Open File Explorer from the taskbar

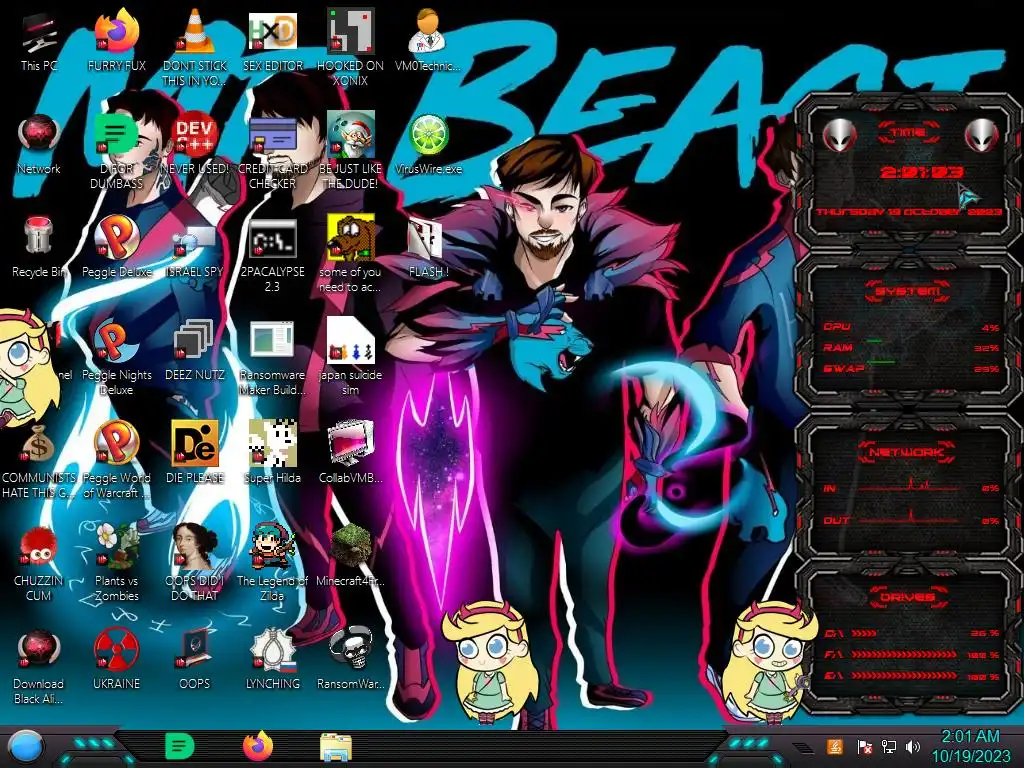coord(336,746)
